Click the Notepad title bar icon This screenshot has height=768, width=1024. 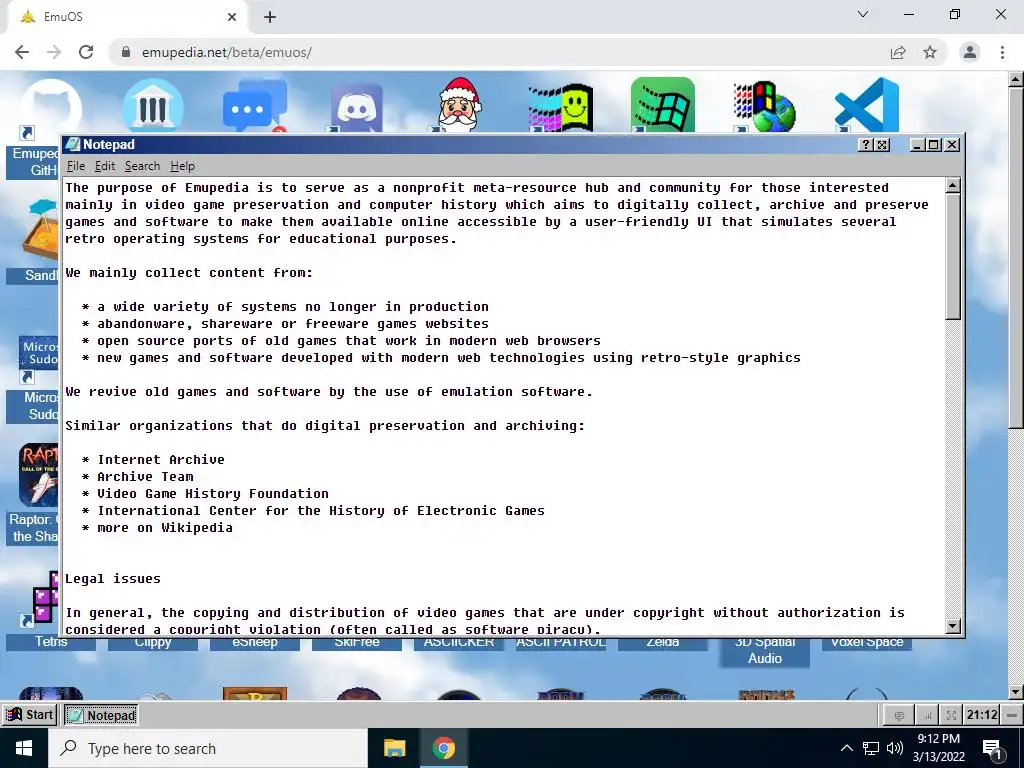73,144
